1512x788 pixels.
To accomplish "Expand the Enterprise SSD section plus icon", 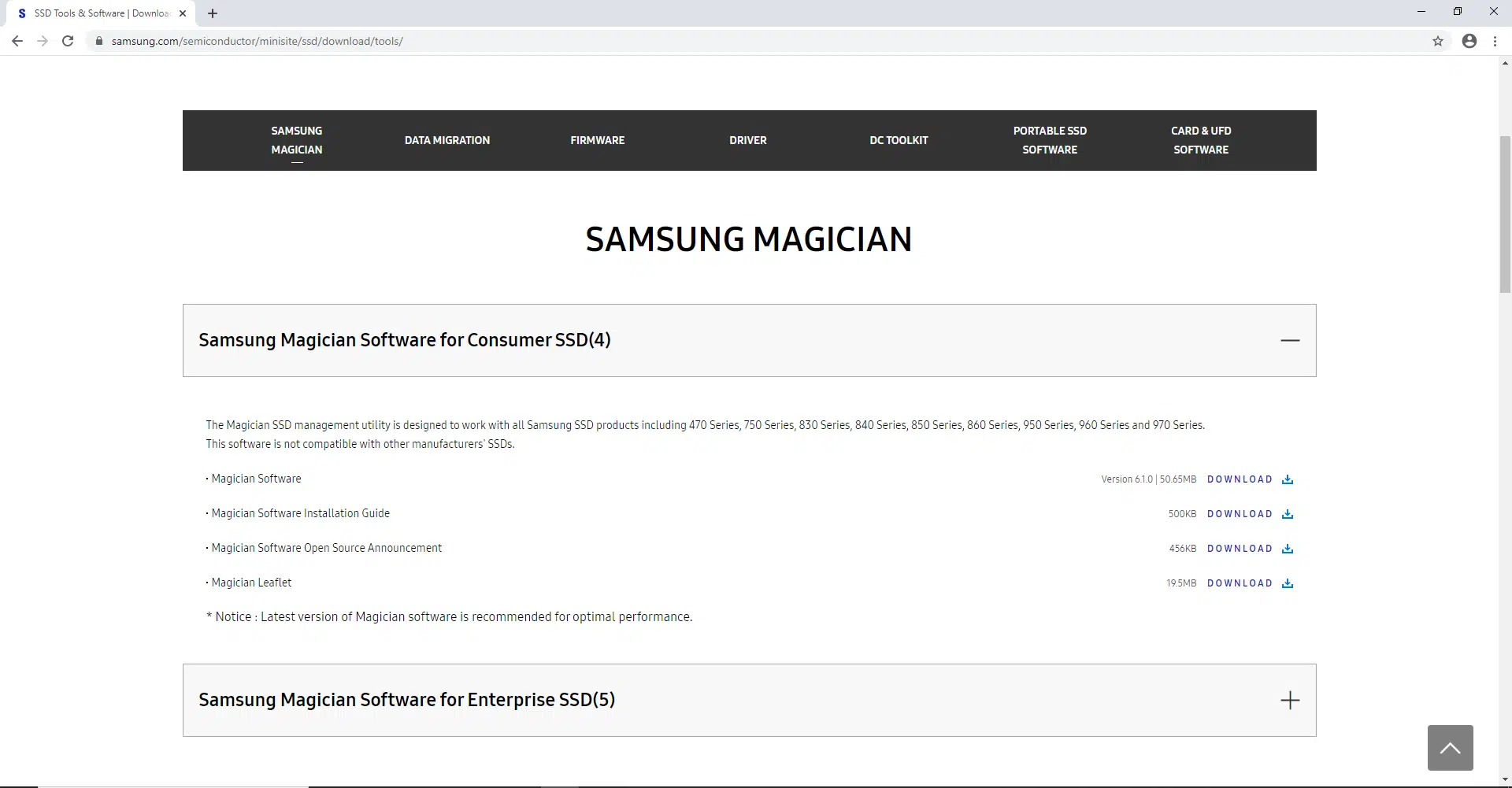I will point(1290,700).
